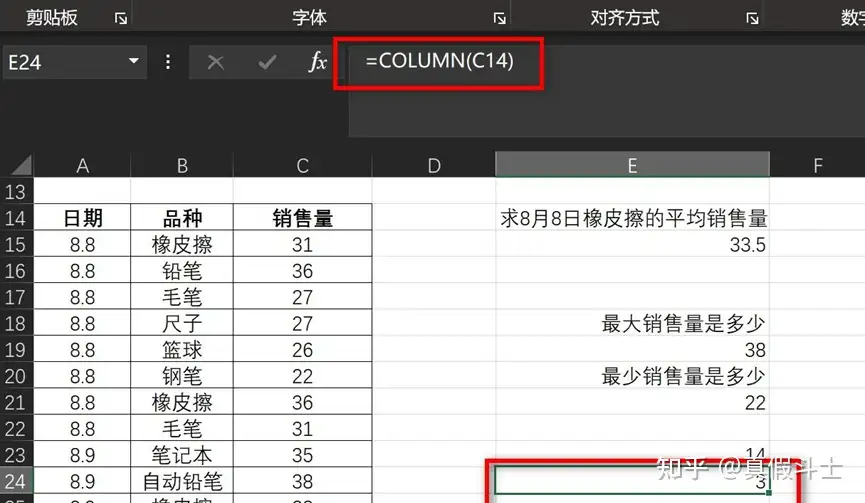This screenshot has width=865, height=503.
Task: Click 橡皮擦 cell in row 21
Action: tap(182, 402)
